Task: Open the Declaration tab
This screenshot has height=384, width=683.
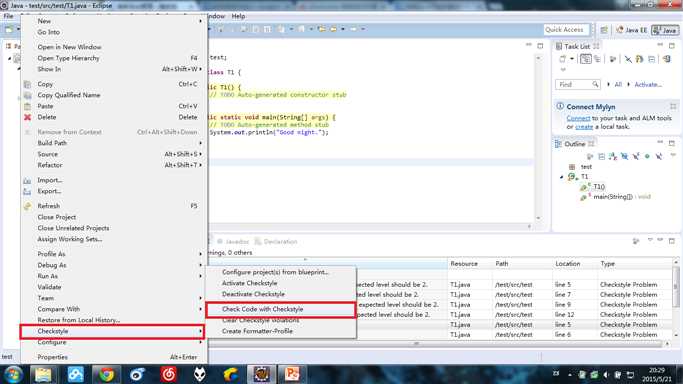Action: point(276,242)
